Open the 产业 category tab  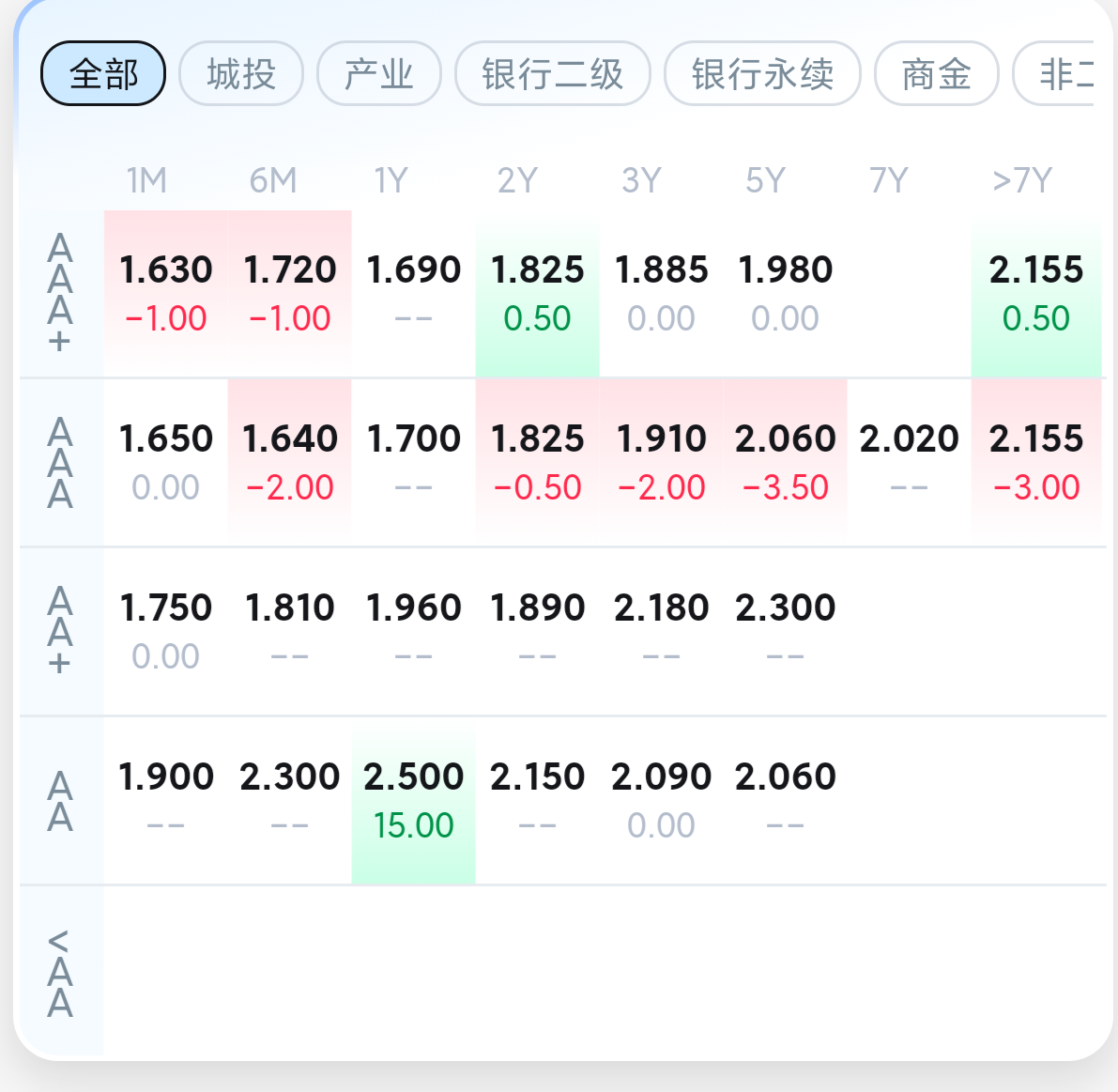coord(378,73)
